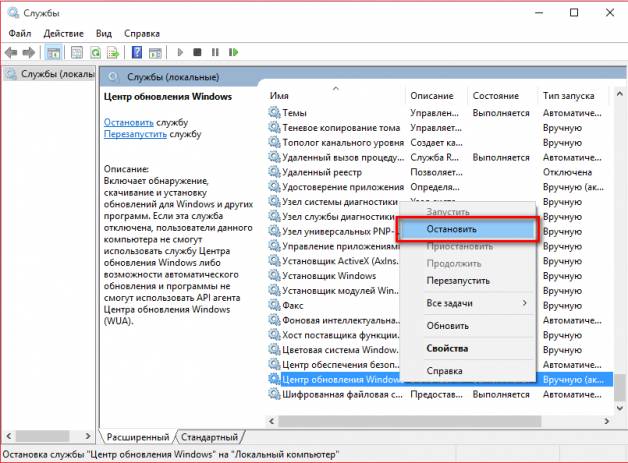
Task: Select the Установщик модулей Windows row
Action: pyautogui.click(x=440, y=290)
